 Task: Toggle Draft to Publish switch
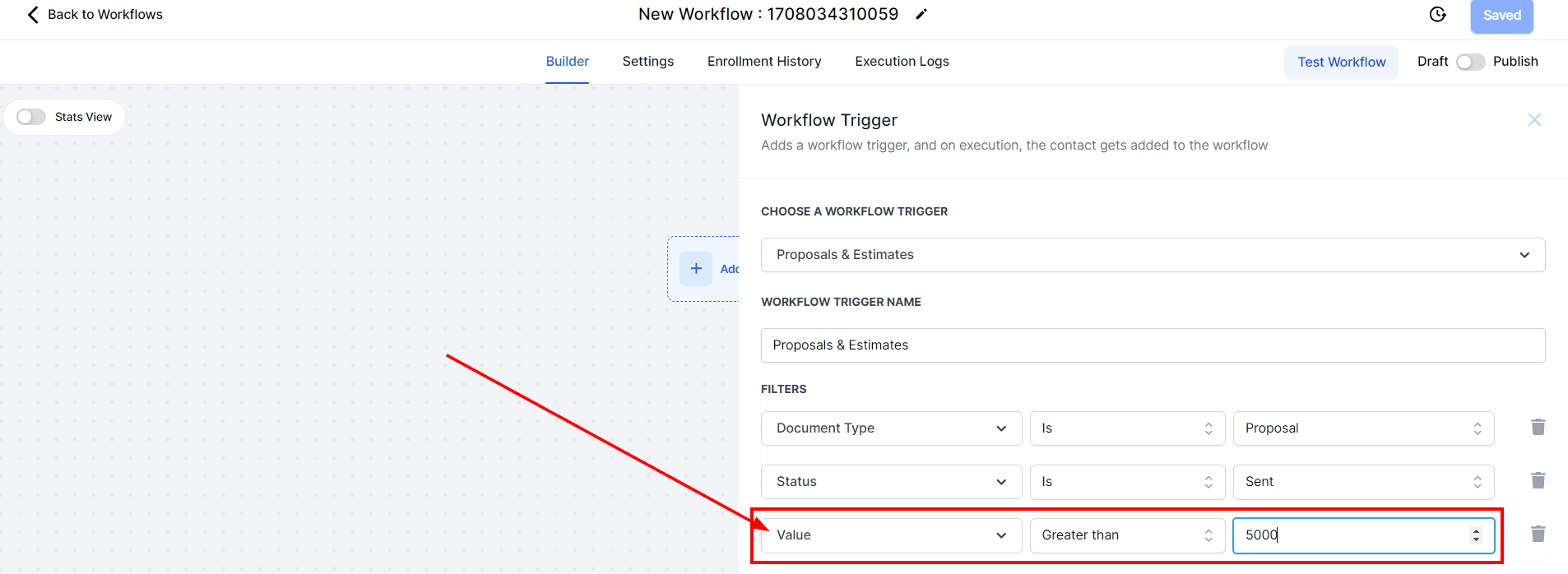tap(1470, 62)
